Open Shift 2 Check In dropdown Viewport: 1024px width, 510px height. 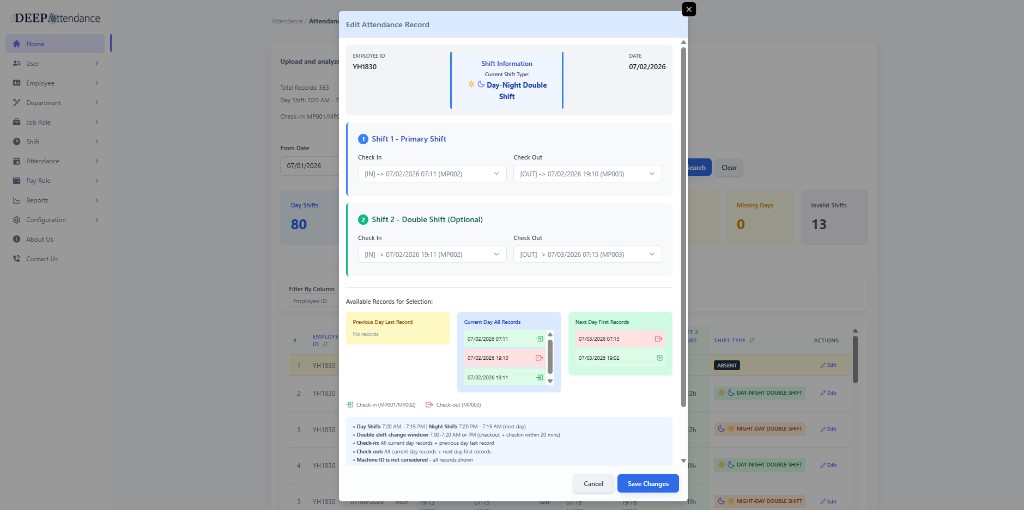click(x=432, y=254)
